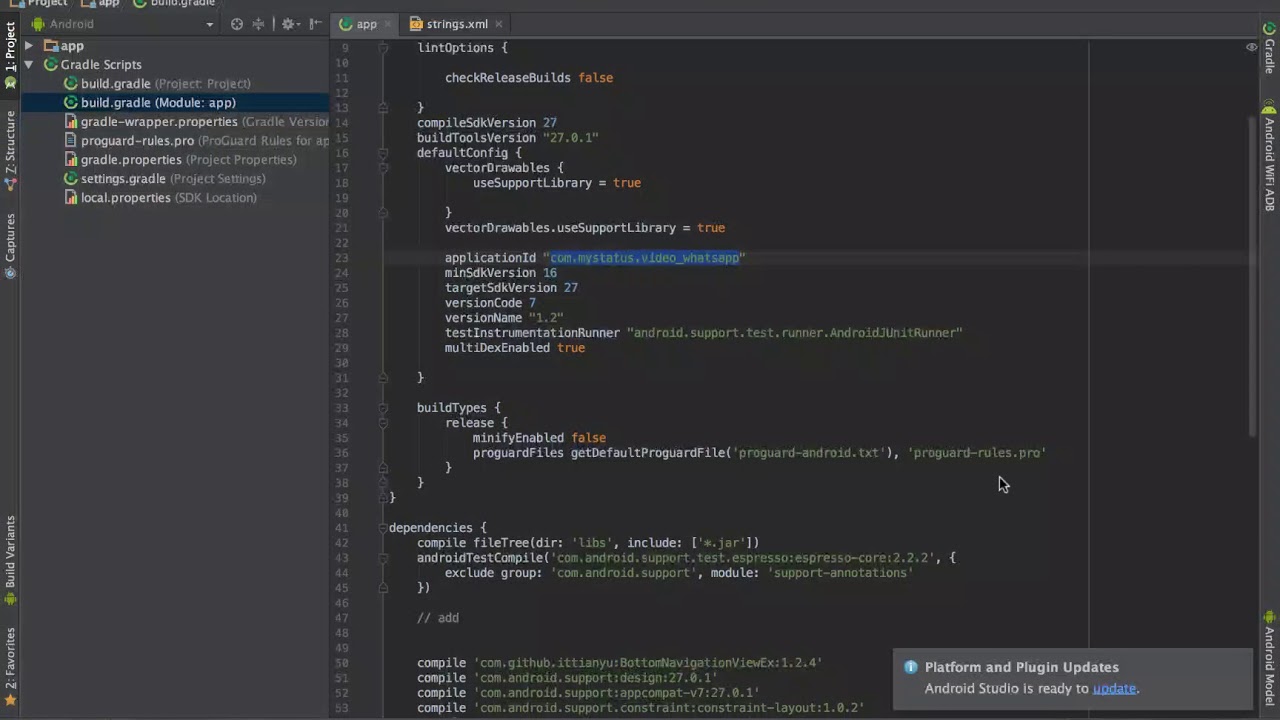Image resolution: width=1280 pixels, height=720 pixels.
Task: Click line number 23 in the gutter
Action: (x=342, y=258)
